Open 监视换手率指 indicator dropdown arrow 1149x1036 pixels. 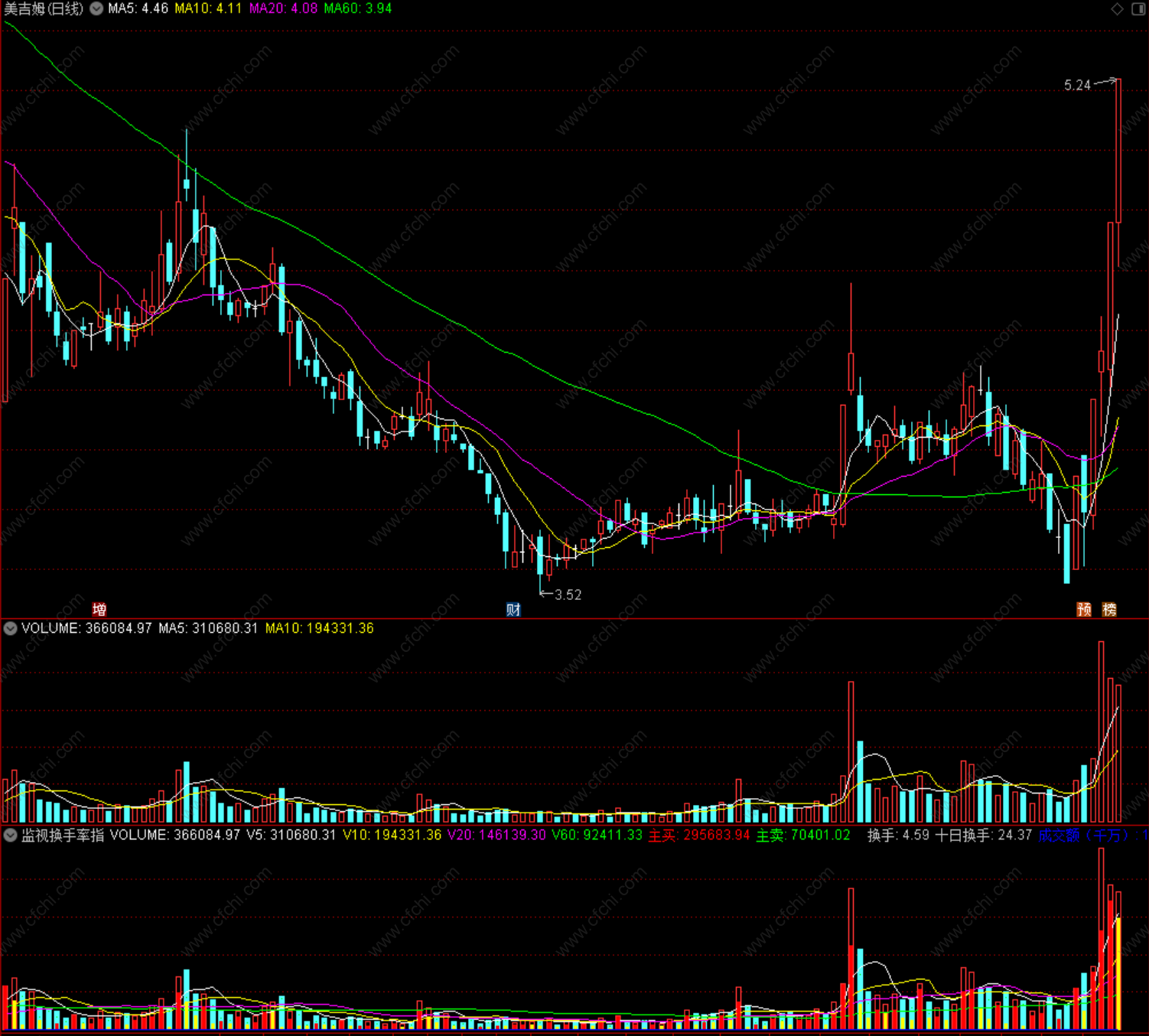(11, 836)
